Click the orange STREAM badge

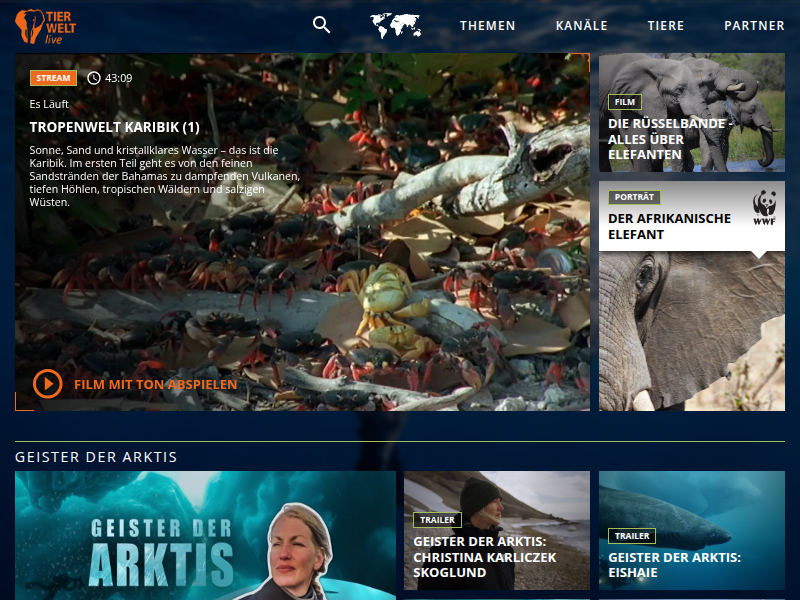tap(53, 78)
